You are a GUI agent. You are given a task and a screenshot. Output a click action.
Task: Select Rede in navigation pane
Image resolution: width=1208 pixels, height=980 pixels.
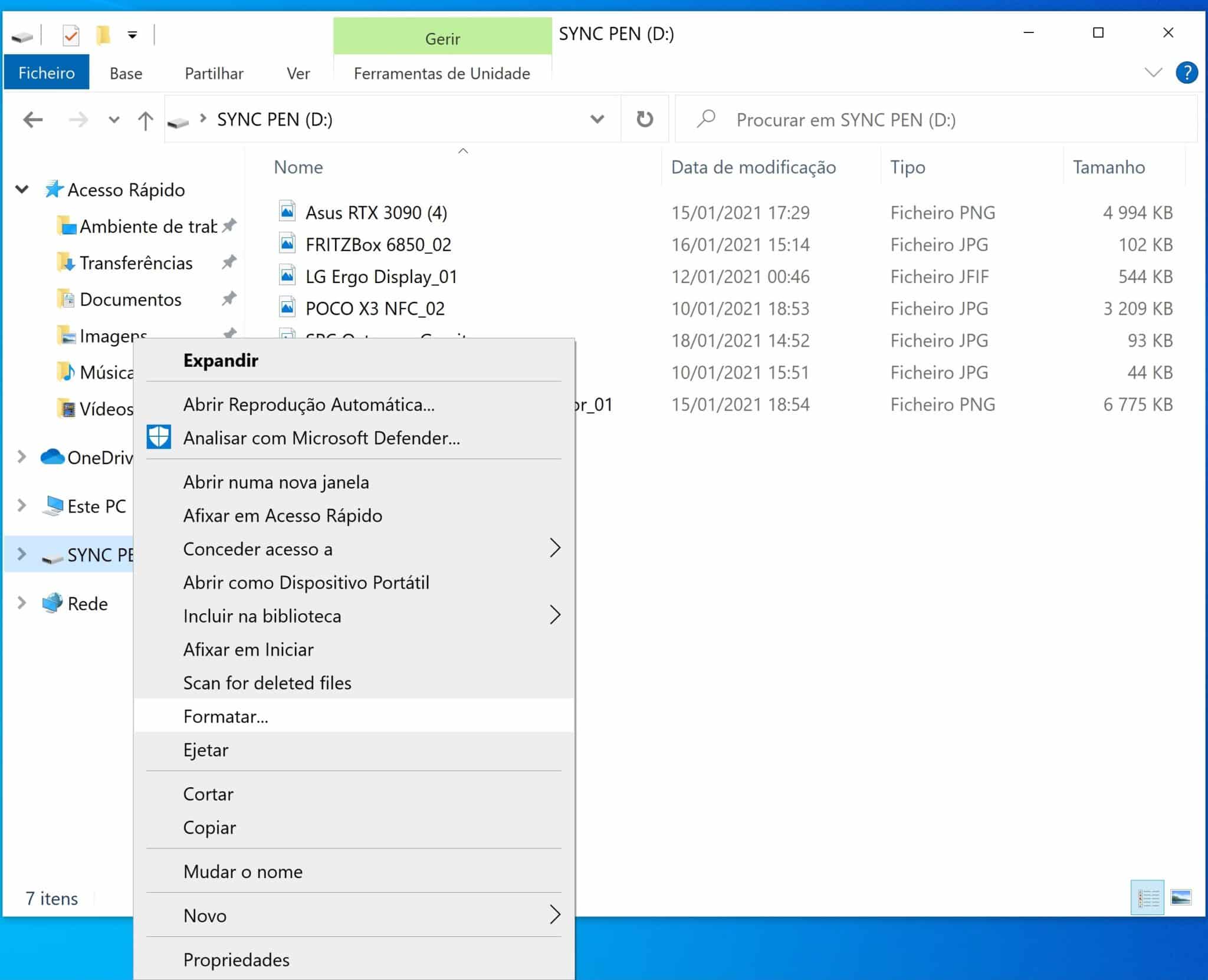tap(87, 603)
